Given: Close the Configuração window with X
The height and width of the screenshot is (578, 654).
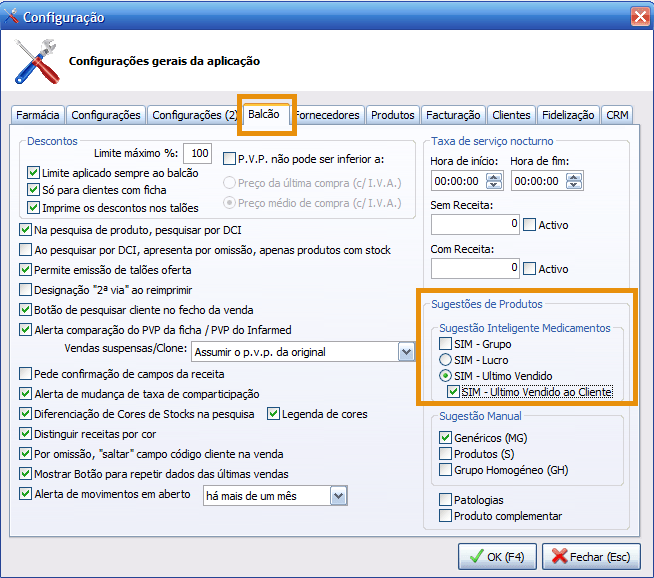Looking at the screenshot, I should point(640,17).
